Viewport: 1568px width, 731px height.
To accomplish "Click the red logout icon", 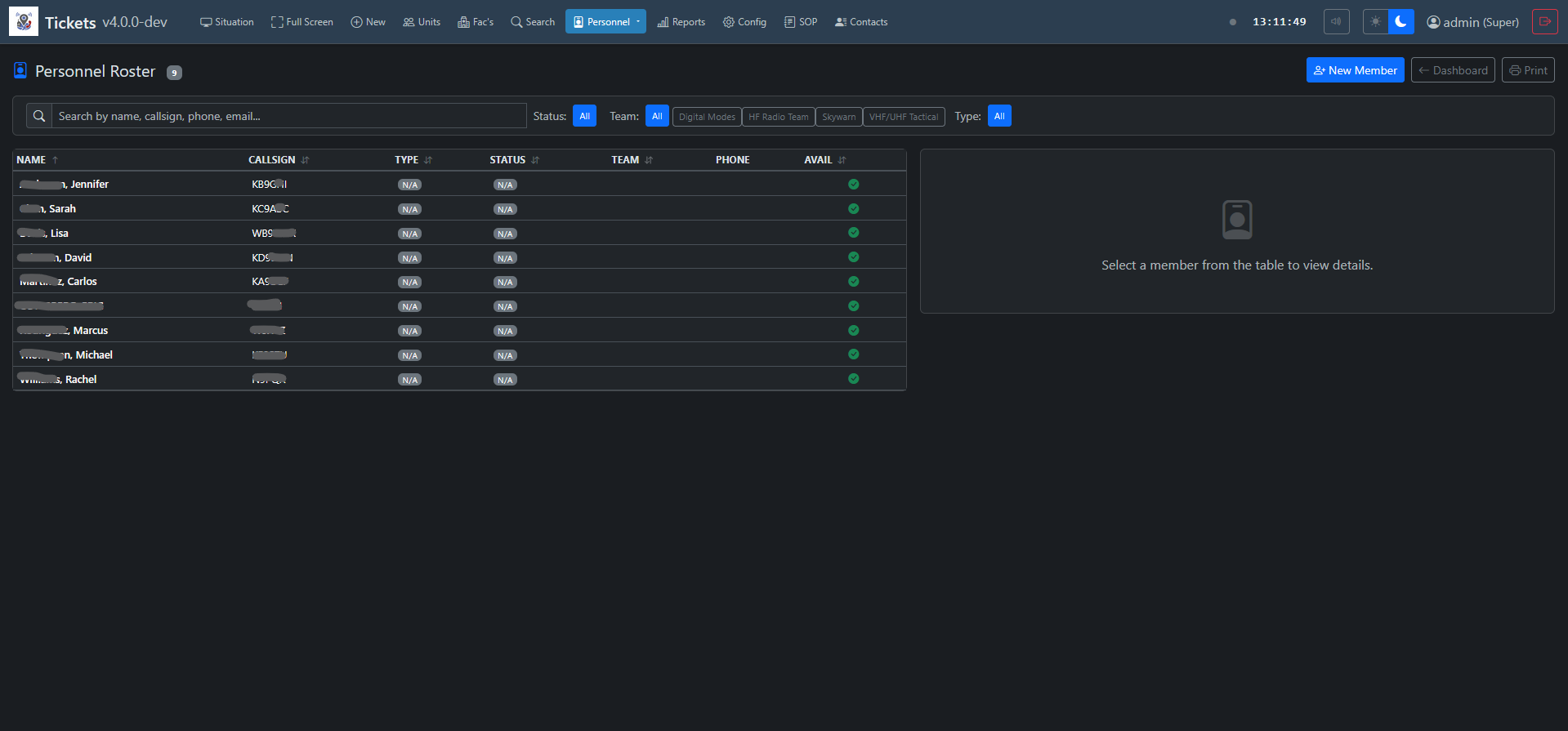I will tap(1544, 22).
